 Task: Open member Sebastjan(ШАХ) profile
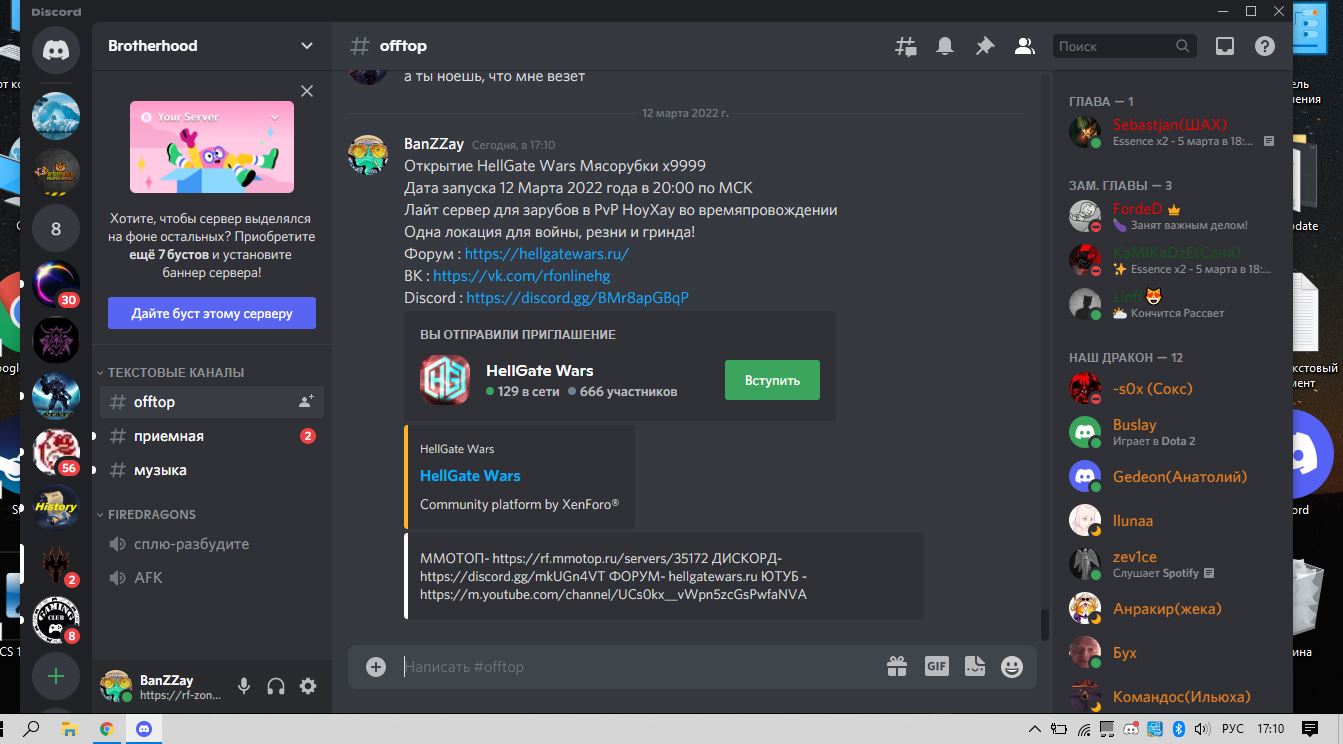tap(1172, 132)
